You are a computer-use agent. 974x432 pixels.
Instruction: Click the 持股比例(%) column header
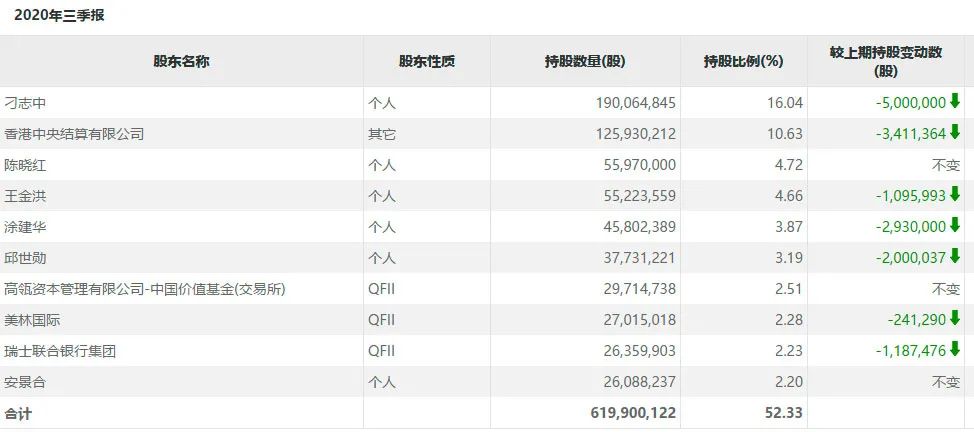coord(743,61)
